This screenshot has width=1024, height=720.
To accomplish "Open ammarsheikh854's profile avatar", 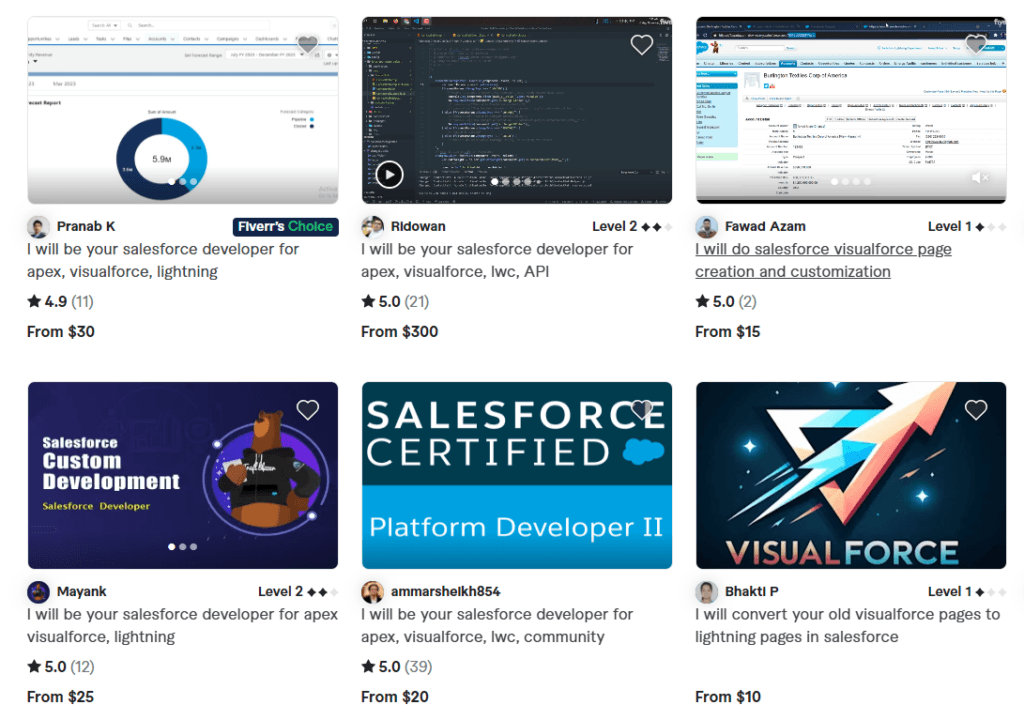I will 373,592.
